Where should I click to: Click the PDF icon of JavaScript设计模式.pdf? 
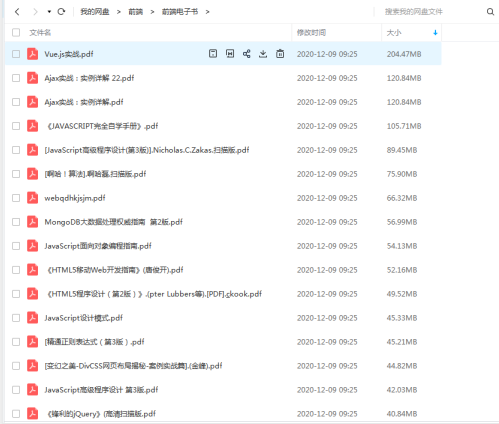pyautogui.click(x=32, y=318)
